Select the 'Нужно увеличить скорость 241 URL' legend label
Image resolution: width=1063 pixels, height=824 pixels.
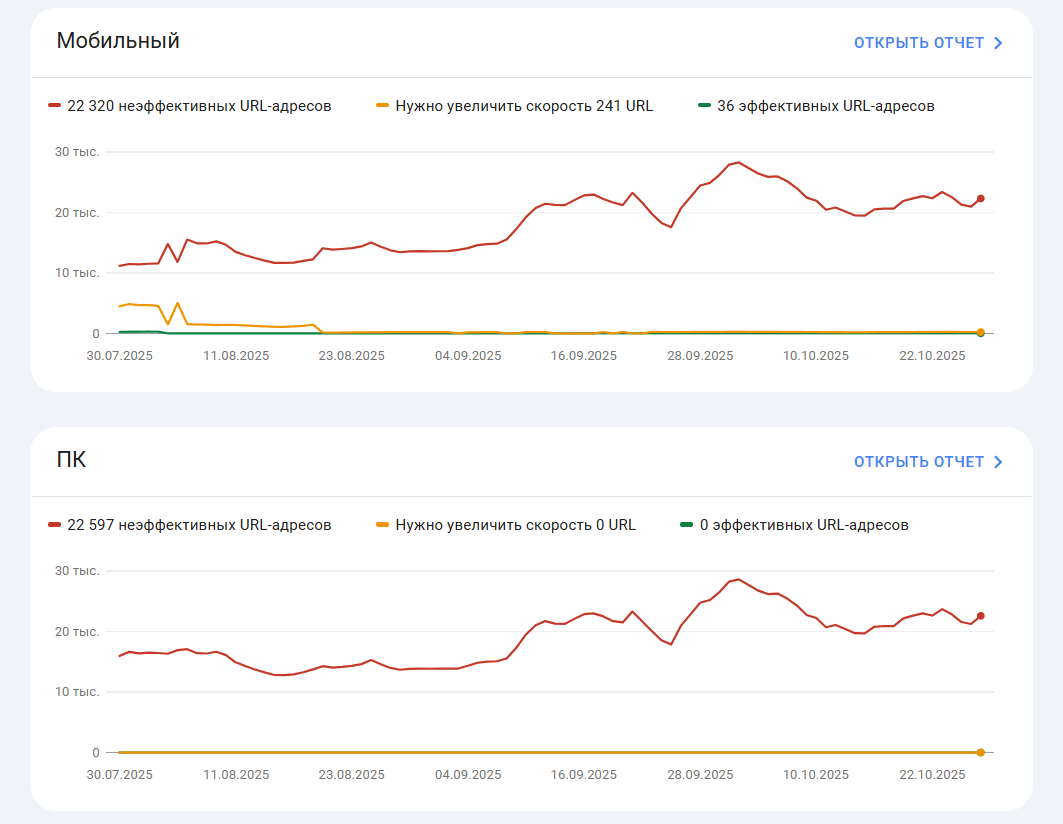[524, 105]
